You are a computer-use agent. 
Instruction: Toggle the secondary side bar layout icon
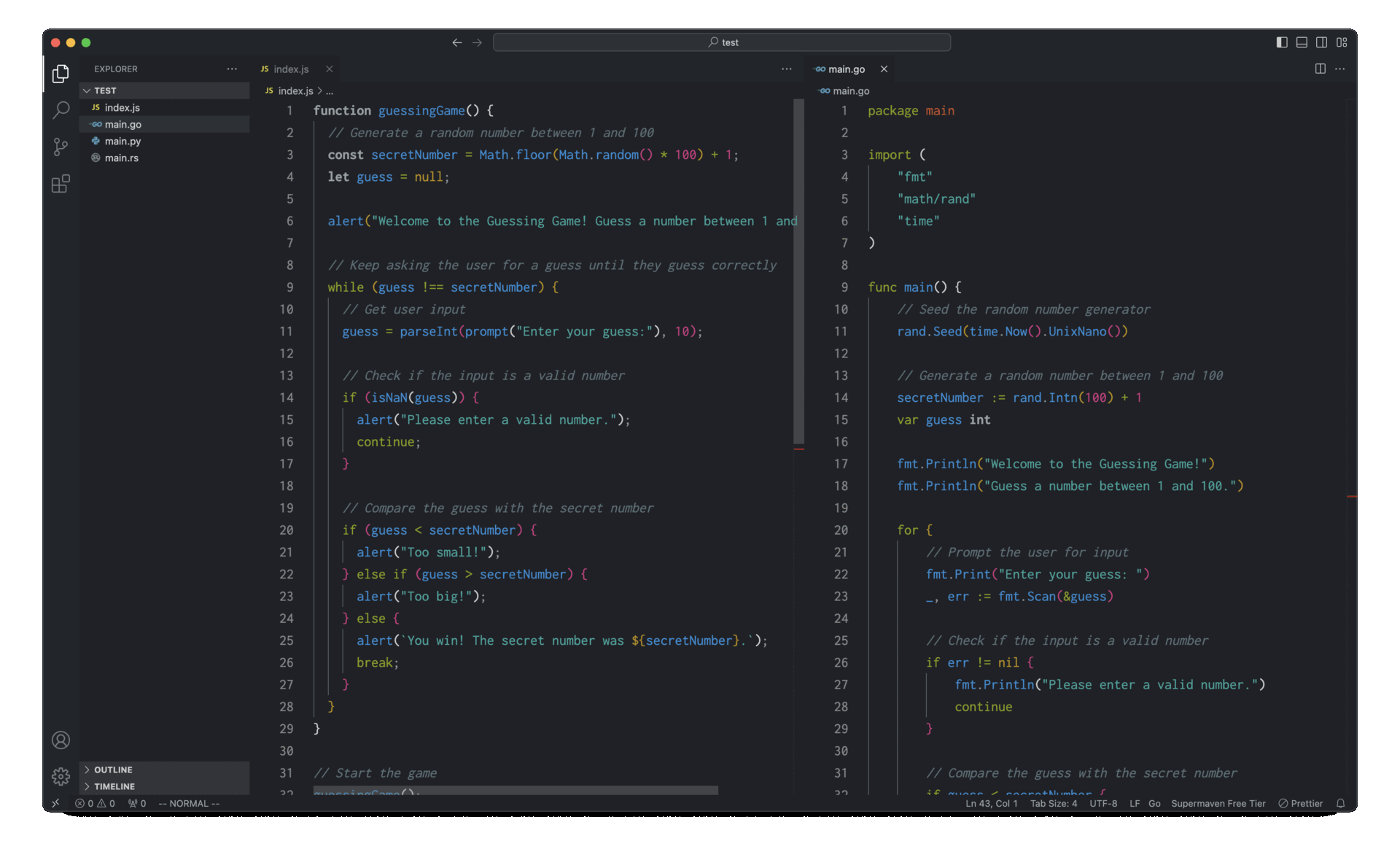point(1321,42)
